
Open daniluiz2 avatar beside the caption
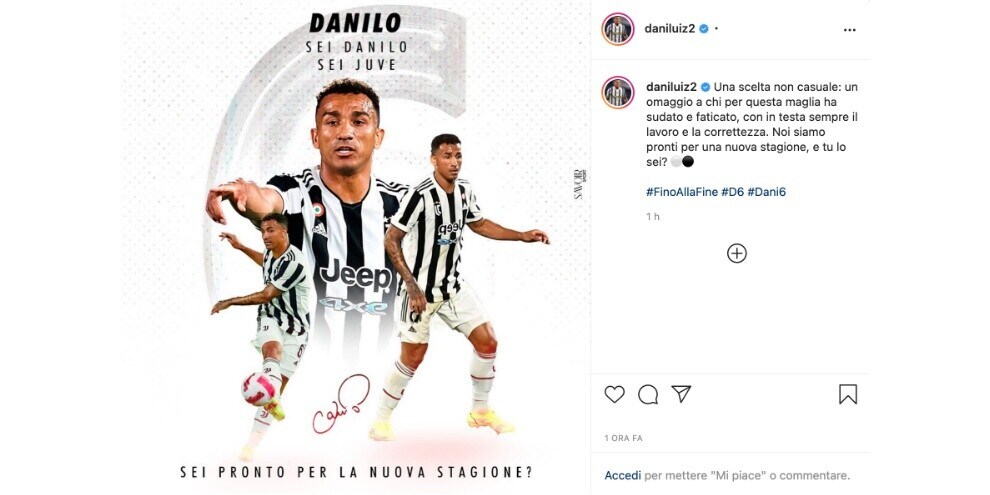617,93
